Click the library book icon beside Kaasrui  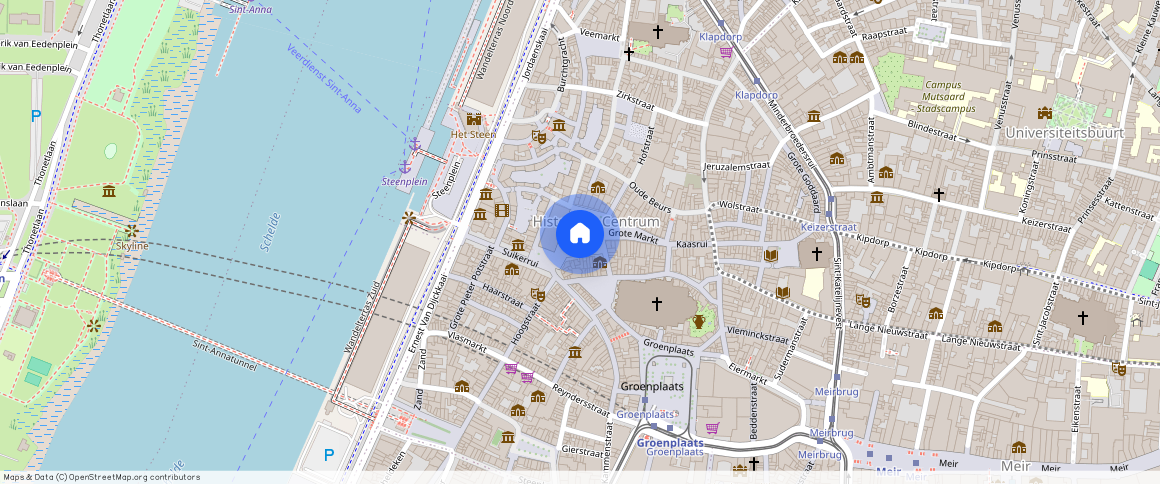pyautogui.click(x=772, y=255)
